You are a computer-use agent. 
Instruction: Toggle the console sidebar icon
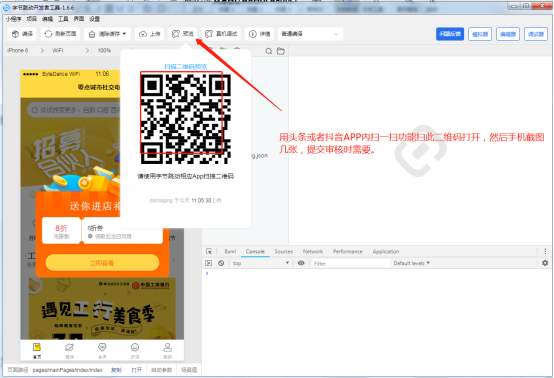pyautogui.click(x=209, y=263)
